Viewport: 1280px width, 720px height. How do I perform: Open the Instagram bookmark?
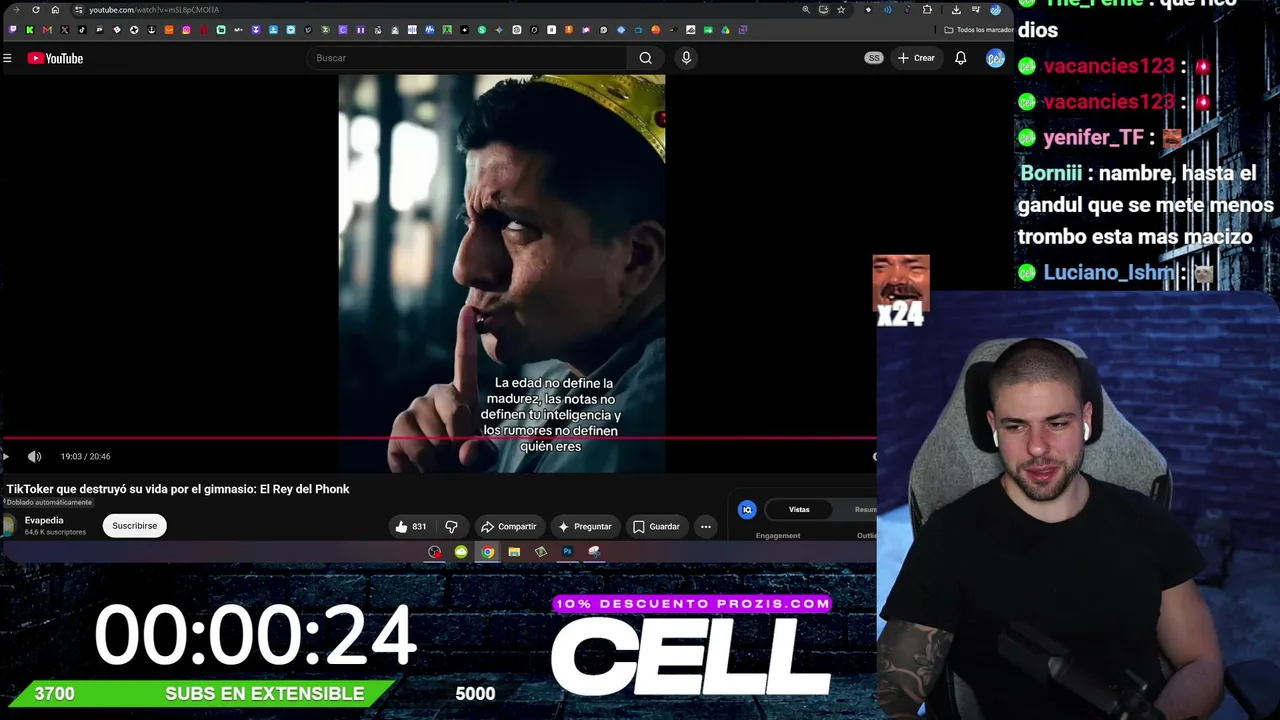click(186, 30)
